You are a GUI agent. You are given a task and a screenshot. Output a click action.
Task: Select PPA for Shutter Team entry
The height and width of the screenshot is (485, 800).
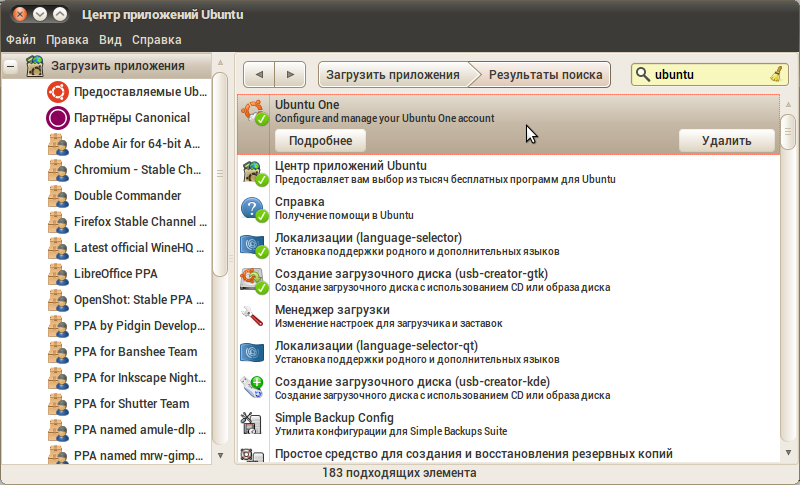131,404
